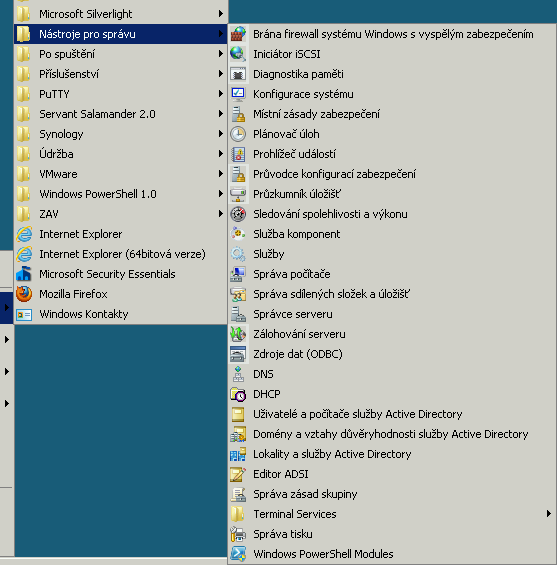This screenshot has width=557, height=565.
Task: Expand the Terminal Services submenu arrow
Action: [548, 514]
